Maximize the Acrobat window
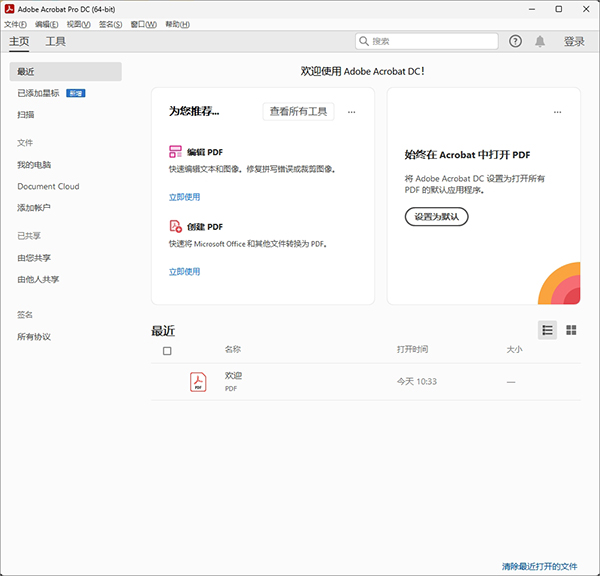This screenshot has width=600, height=576. 559,9
